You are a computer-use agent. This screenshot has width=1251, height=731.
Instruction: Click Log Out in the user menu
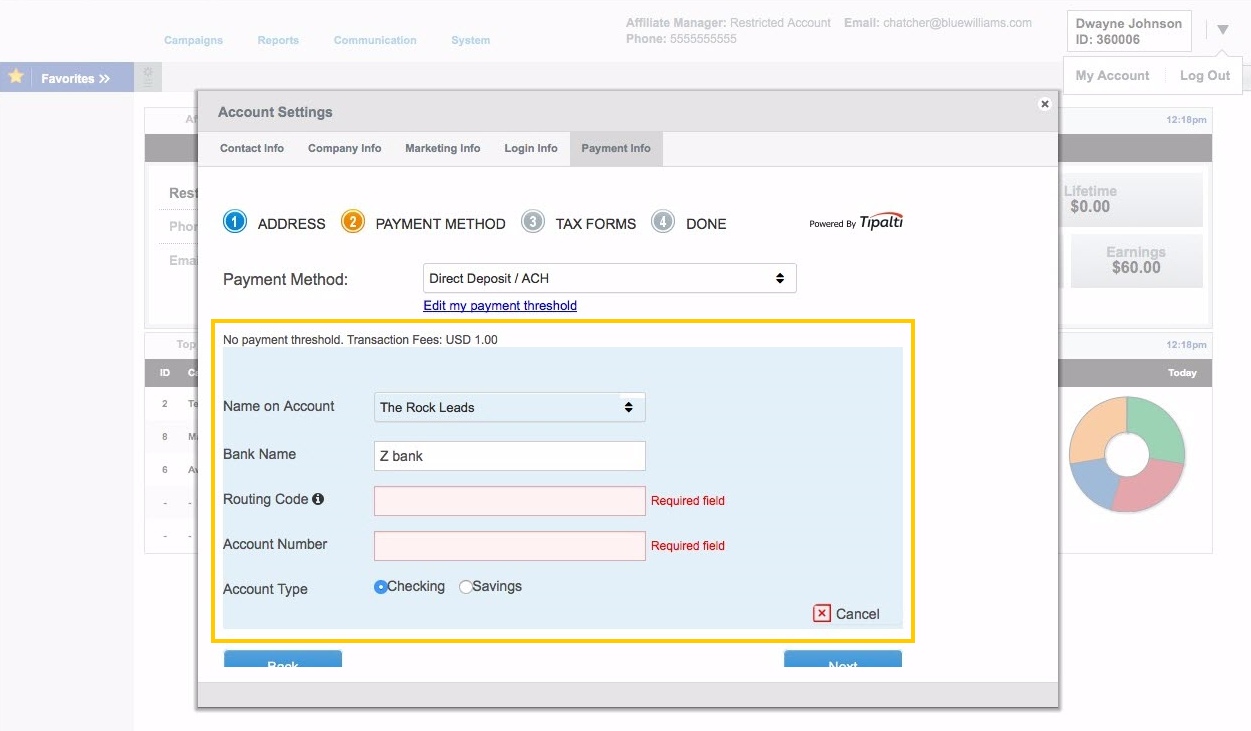click(1204, 75)
